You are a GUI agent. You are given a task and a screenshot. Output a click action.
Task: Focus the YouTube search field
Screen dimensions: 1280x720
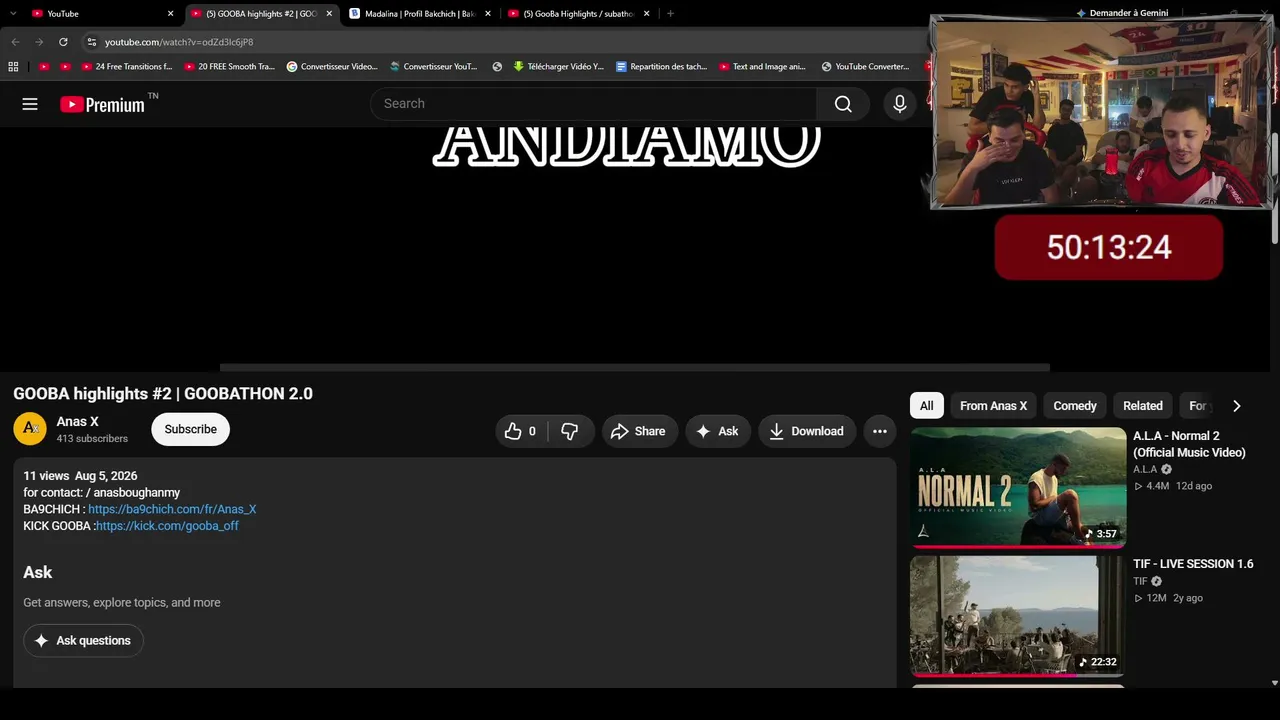pyautogui.click(x=594, y=104)
